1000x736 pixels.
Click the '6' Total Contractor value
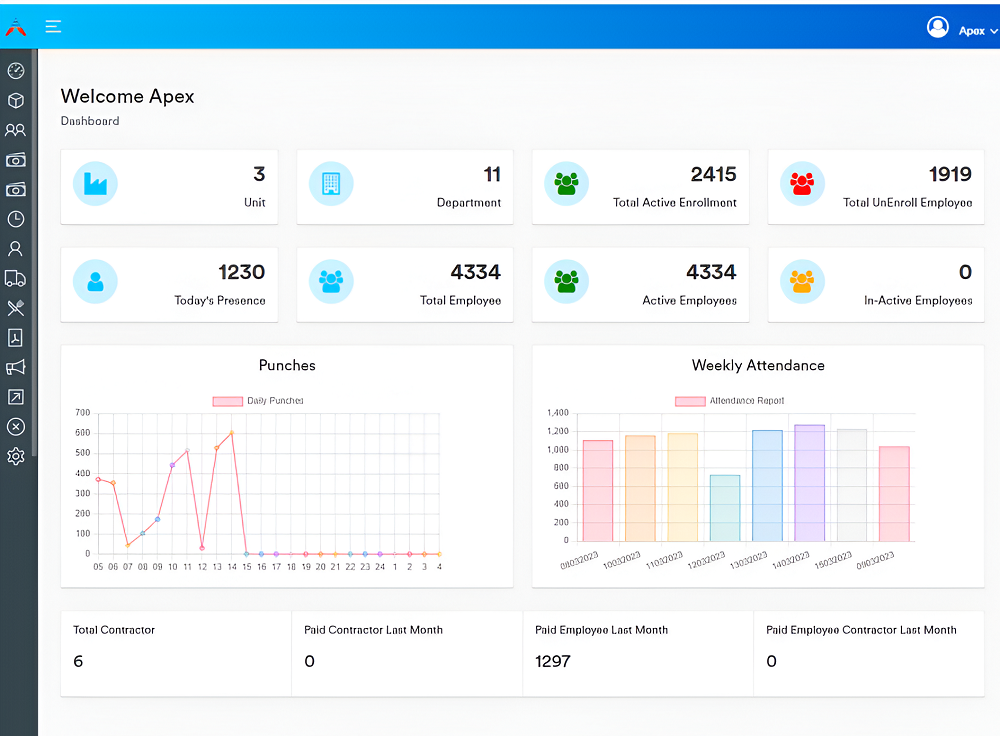coord(78,661)
